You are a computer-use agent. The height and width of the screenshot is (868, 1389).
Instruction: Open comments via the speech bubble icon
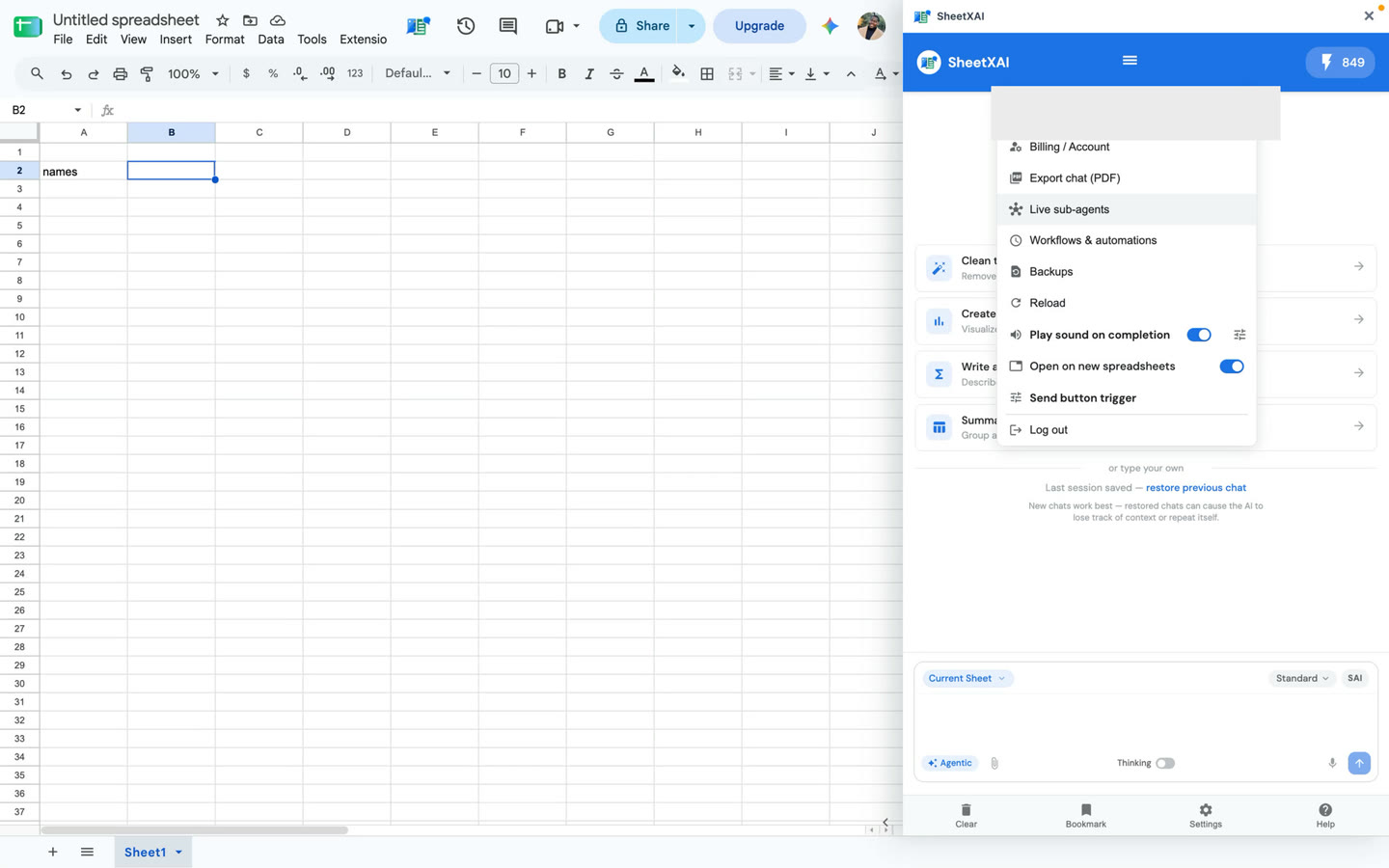(507, 26)
